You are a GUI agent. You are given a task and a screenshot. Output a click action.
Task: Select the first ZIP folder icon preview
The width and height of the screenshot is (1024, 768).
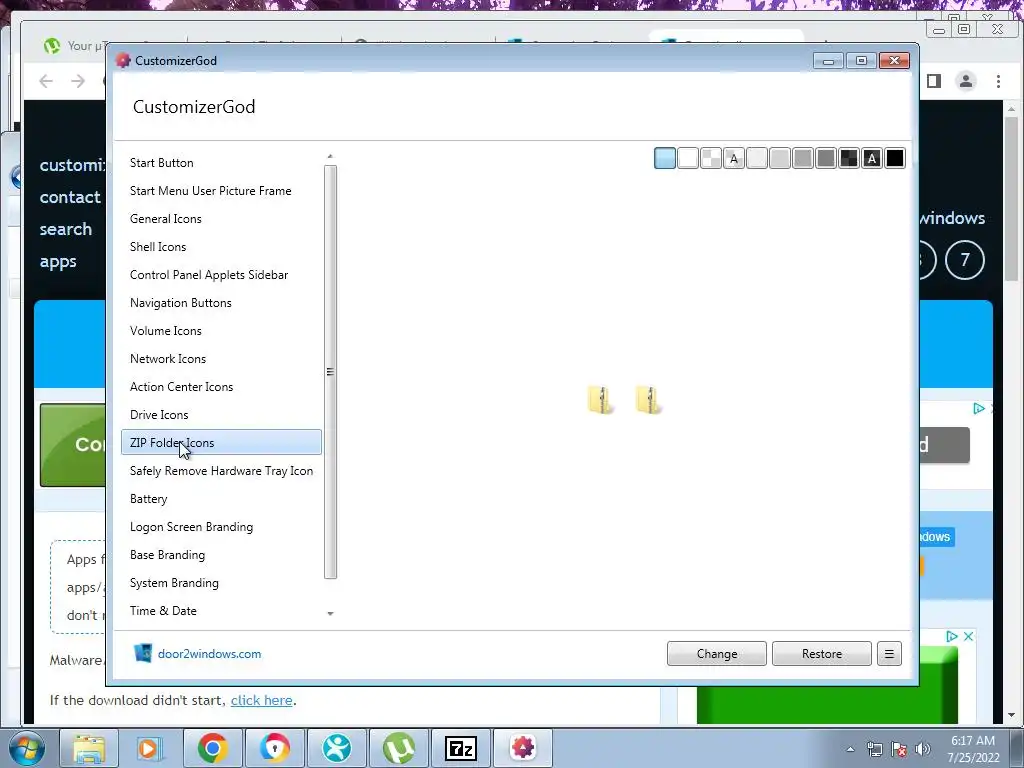point(600,400)
